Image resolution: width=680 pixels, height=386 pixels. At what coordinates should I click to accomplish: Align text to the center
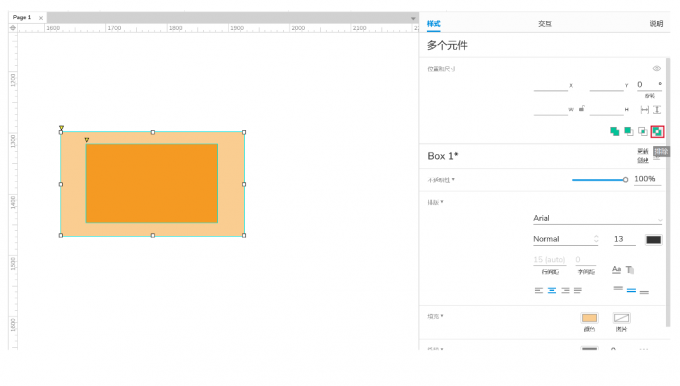[552, 290]
